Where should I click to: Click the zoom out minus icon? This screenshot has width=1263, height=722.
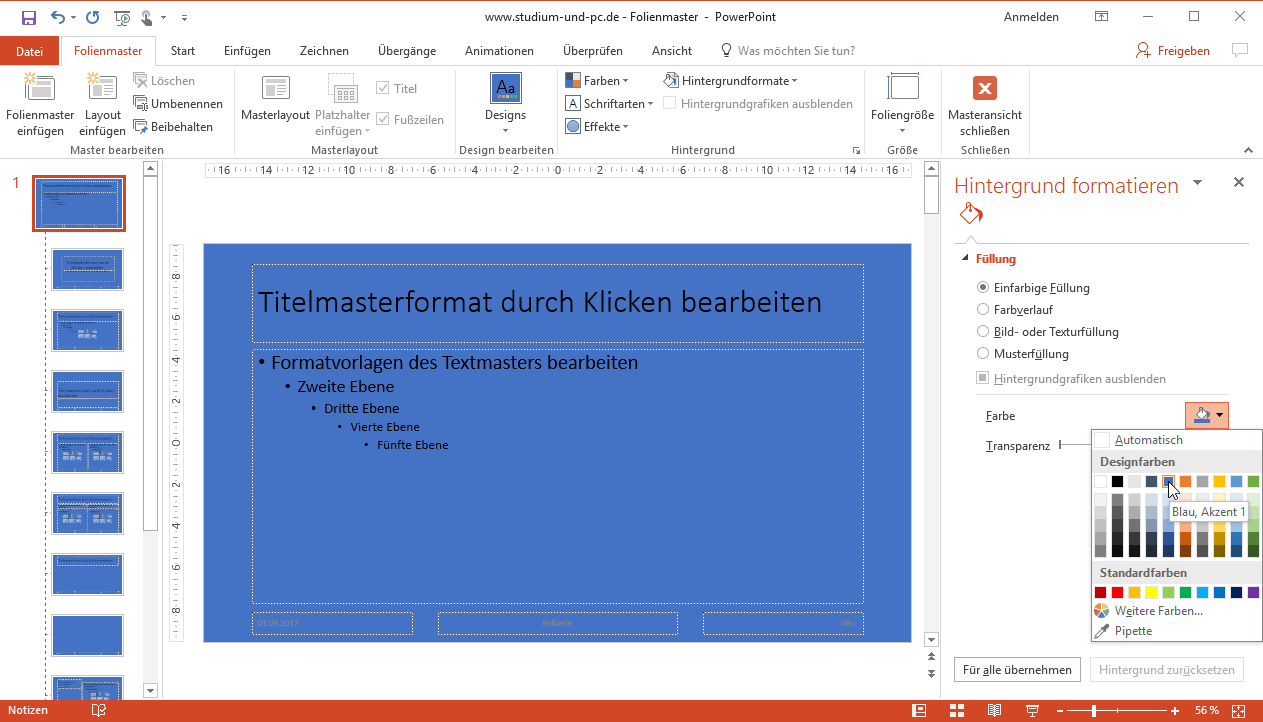coord(1058,710)
